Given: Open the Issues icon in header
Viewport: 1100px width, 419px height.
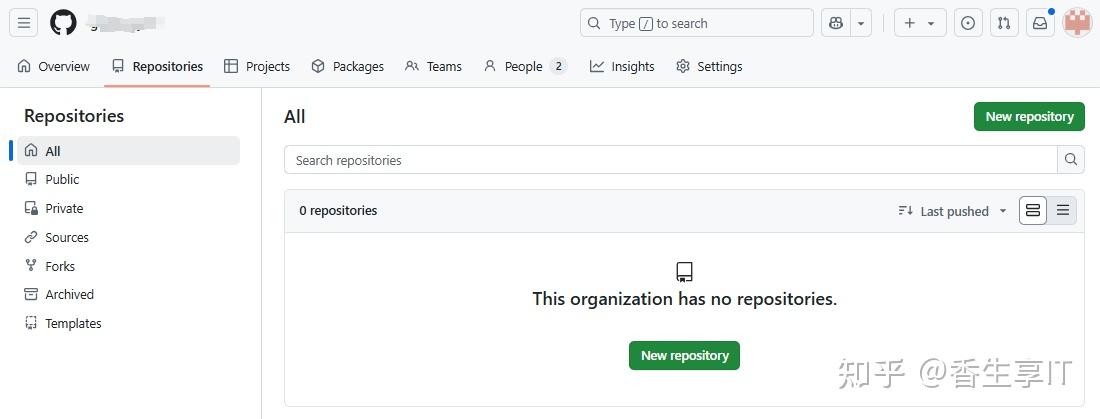Looking at the screenshot, I should (967, 23).
